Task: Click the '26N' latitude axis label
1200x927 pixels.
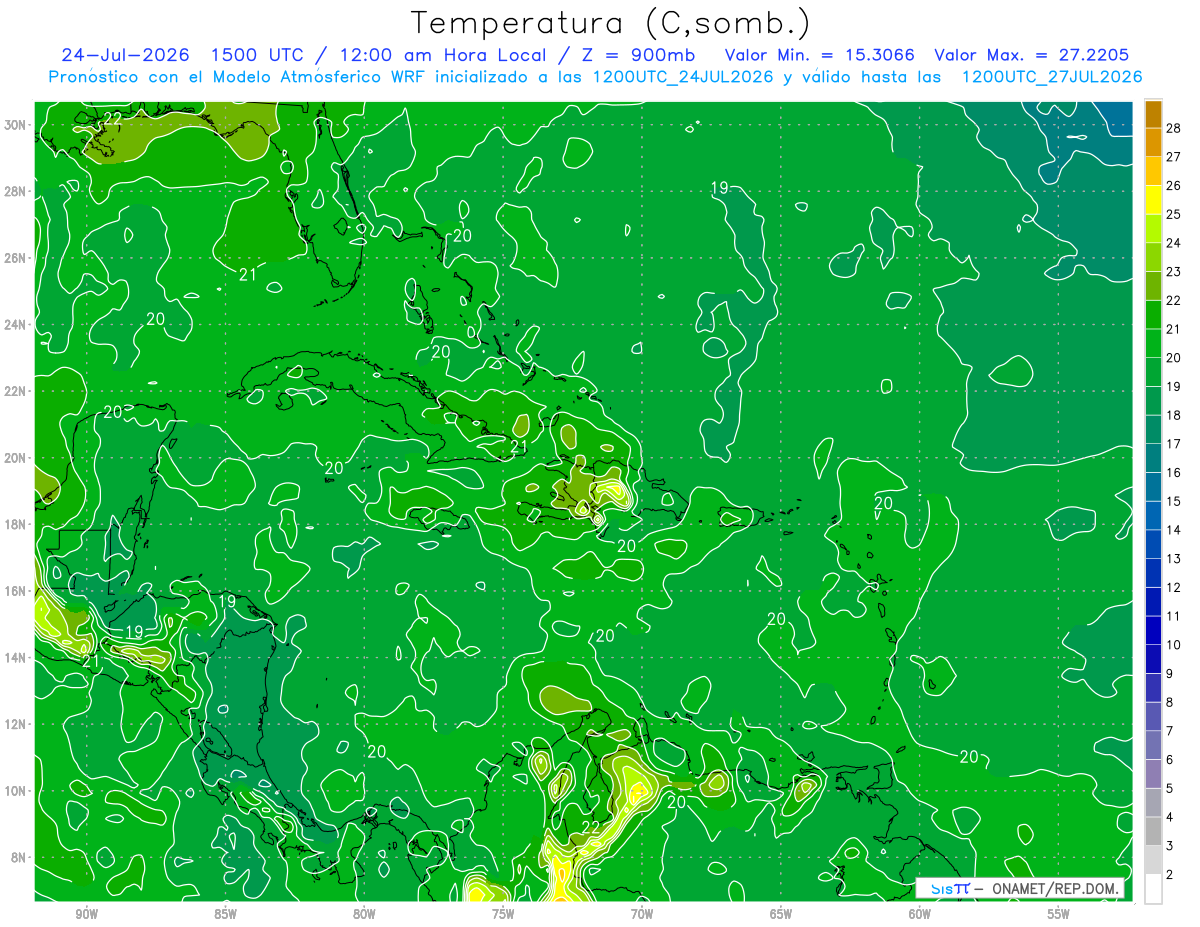Action: click(x=17, y=258)
